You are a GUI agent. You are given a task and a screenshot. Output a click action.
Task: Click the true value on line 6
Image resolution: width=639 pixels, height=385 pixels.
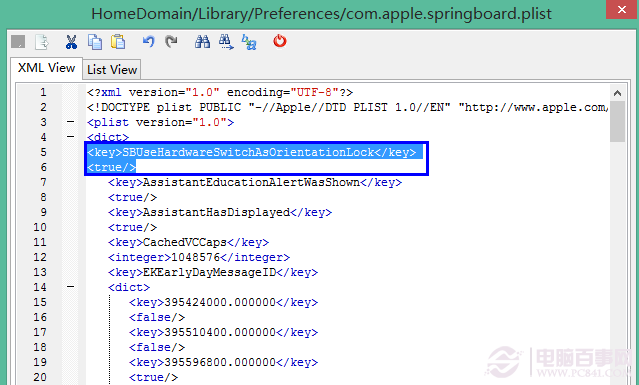(111, 167)
